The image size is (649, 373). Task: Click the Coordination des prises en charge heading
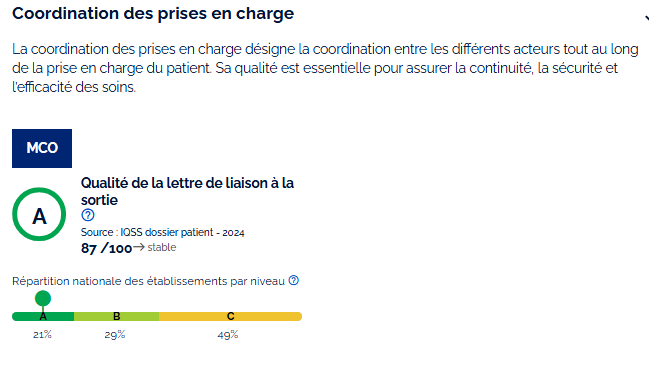(x=153, y=13)
